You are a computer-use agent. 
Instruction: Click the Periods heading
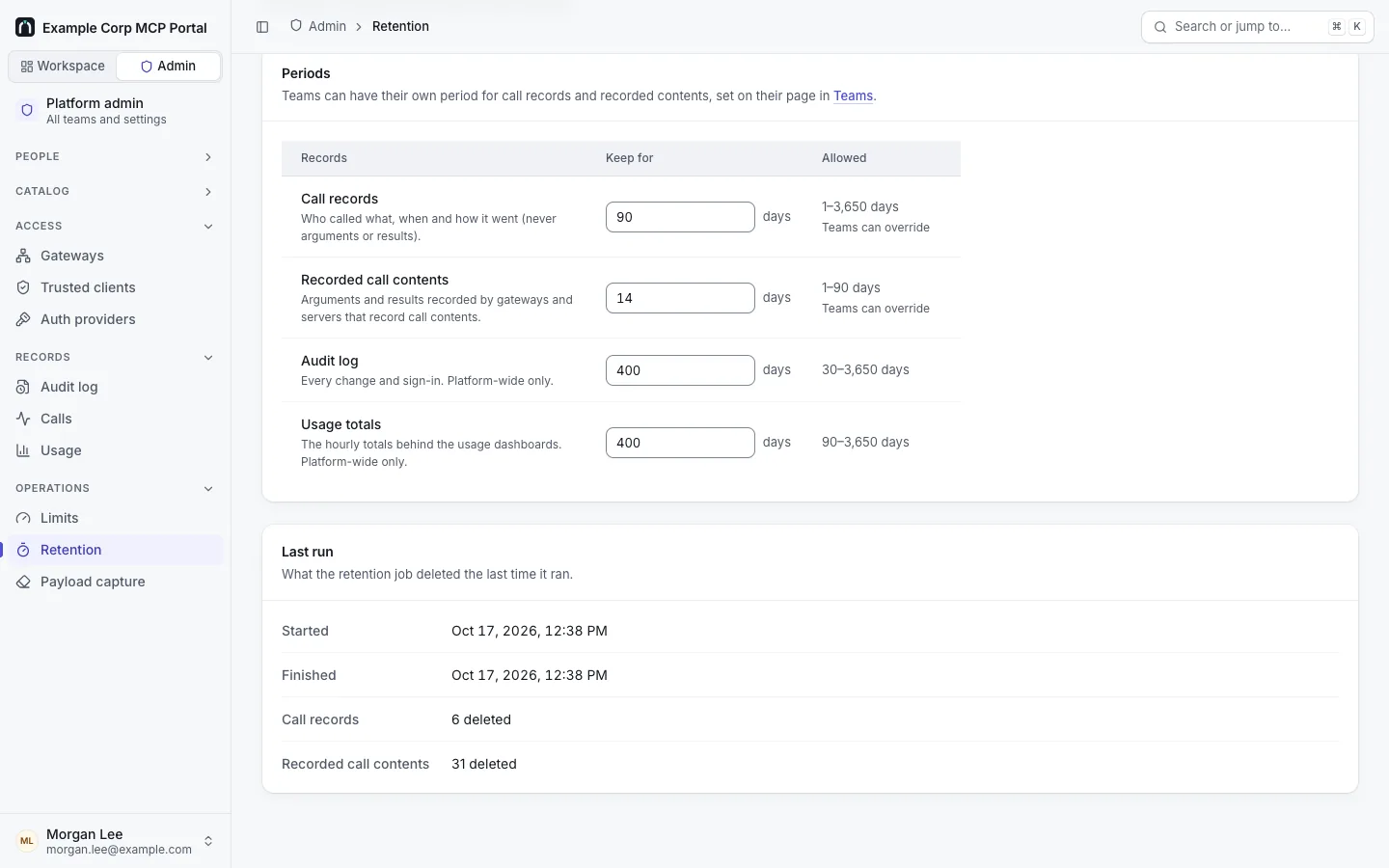(x=306, y=73)
